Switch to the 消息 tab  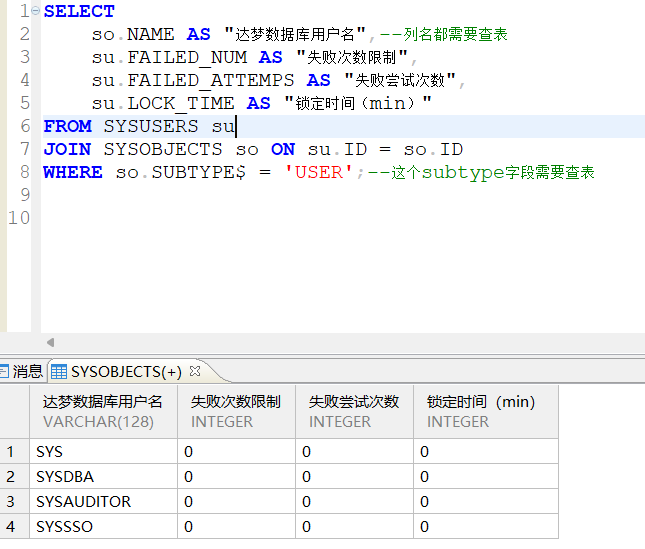(26, 372)
